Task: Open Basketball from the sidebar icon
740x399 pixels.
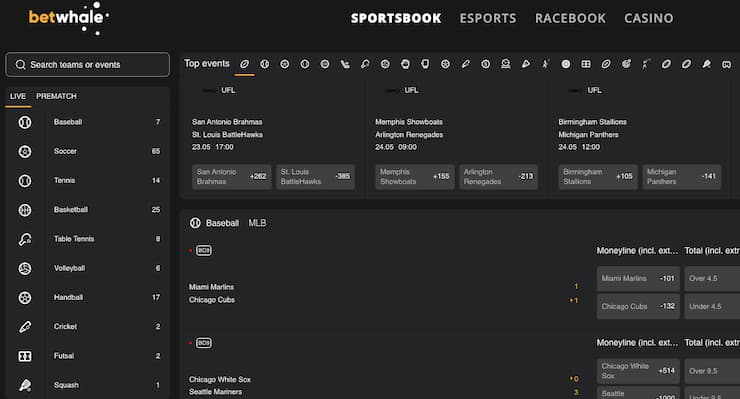Action: pos(25,210)
